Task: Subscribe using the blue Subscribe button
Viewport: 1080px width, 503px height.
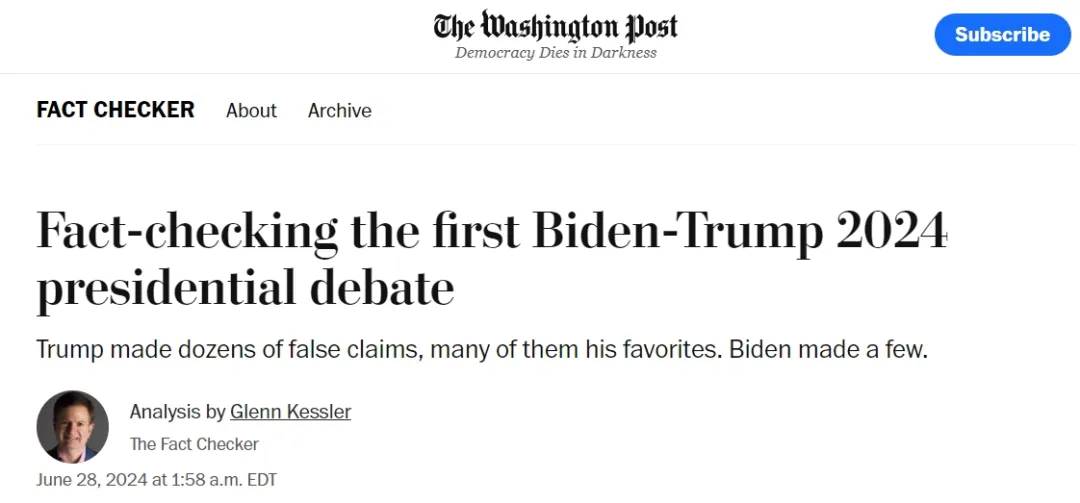Action: tap(1002, 34)
